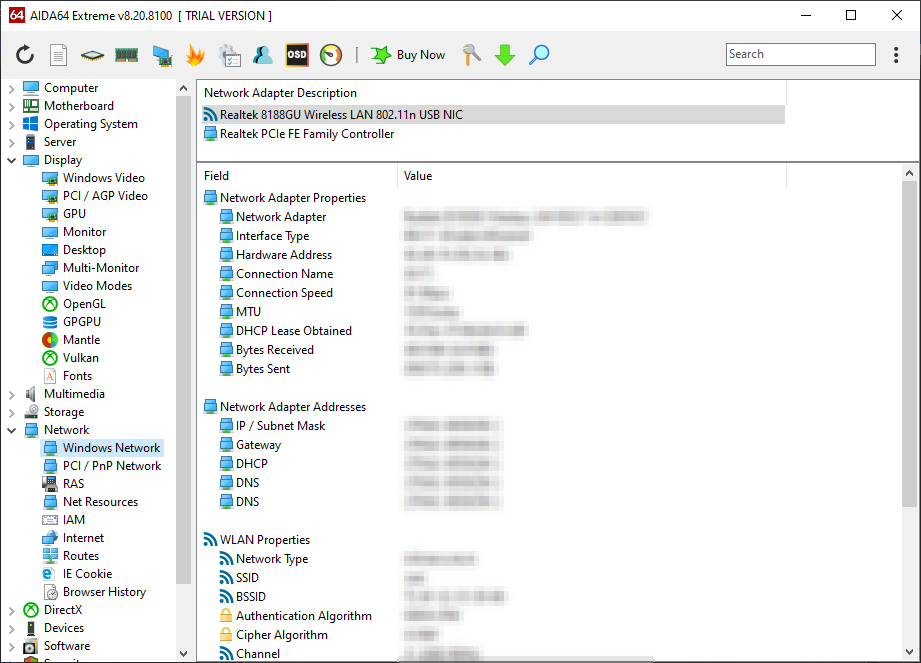This screenshot has height=663, width=921.
Task: Click the green download arrow icon
Action: point(505,55)
